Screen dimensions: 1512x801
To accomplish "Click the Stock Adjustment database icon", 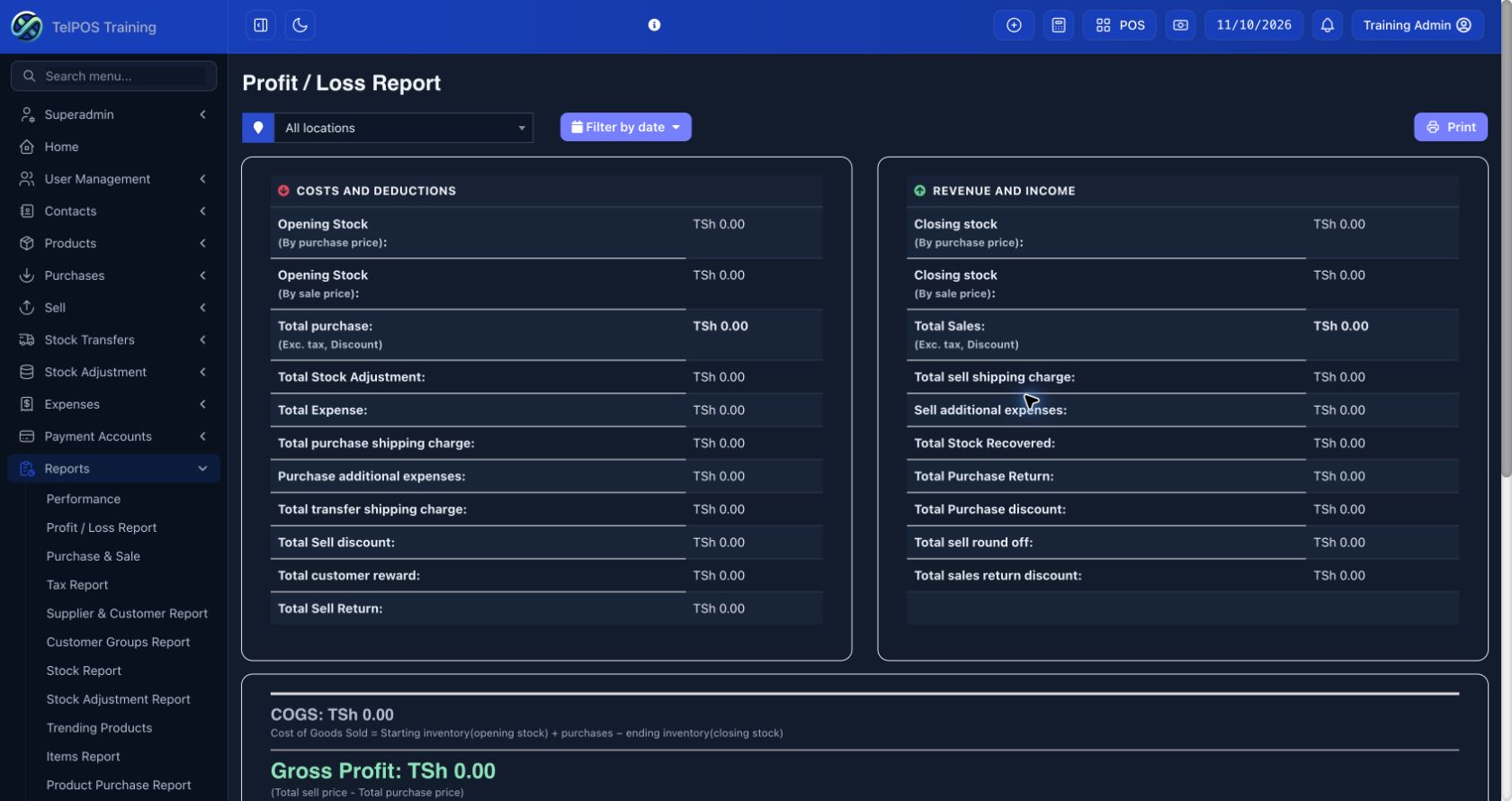I will click(27, 372).
